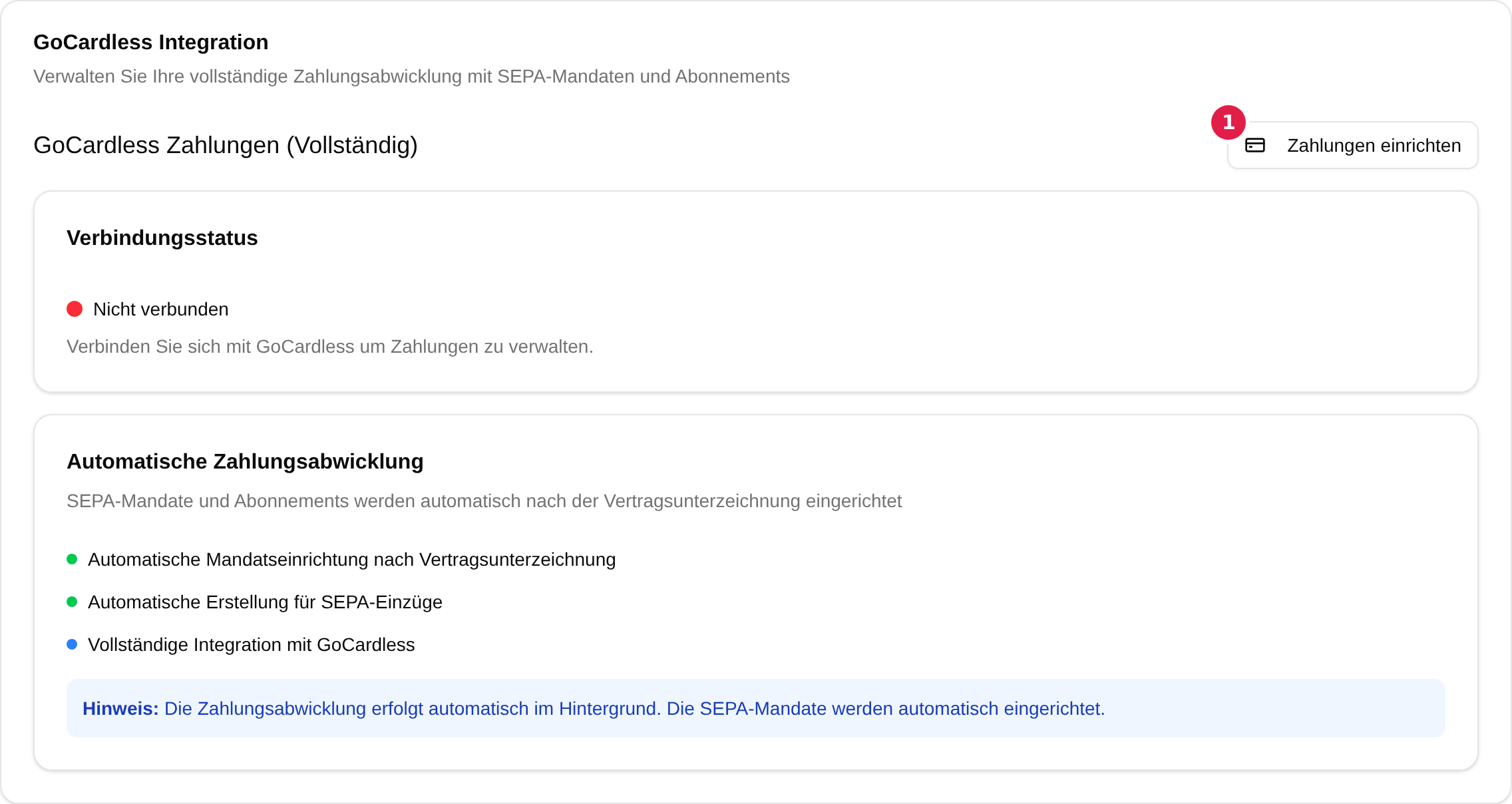Image resolution: width=1512 pixels, height=804 pixels.
Task: Click the green dot beside Automatische Mandatseinrichtung
Action: coord(72,559)
